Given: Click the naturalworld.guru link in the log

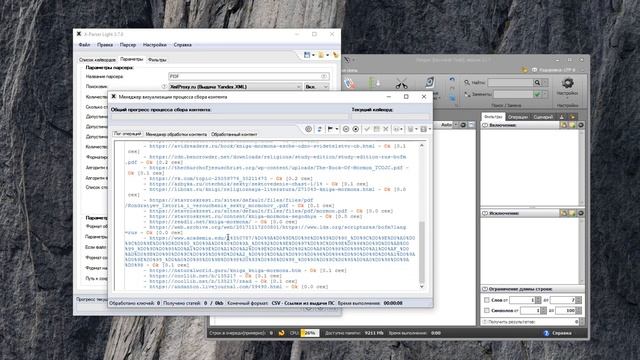Looking at the screenshot, I should tap(225, 270).
